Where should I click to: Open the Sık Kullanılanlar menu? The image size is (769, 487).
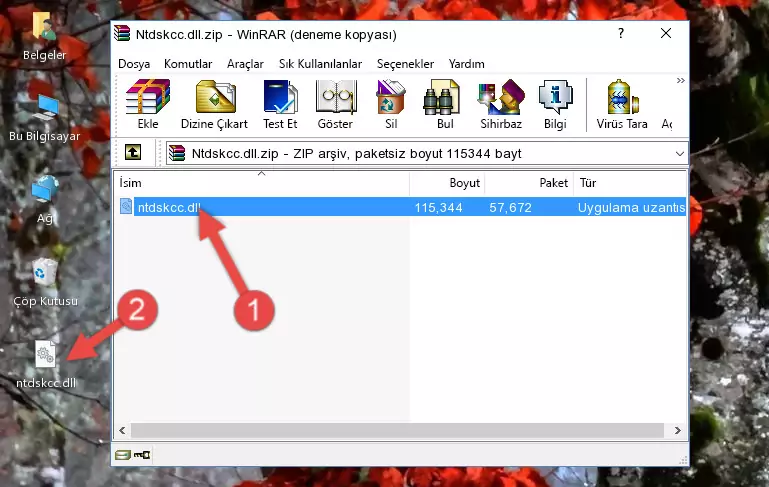320,64
